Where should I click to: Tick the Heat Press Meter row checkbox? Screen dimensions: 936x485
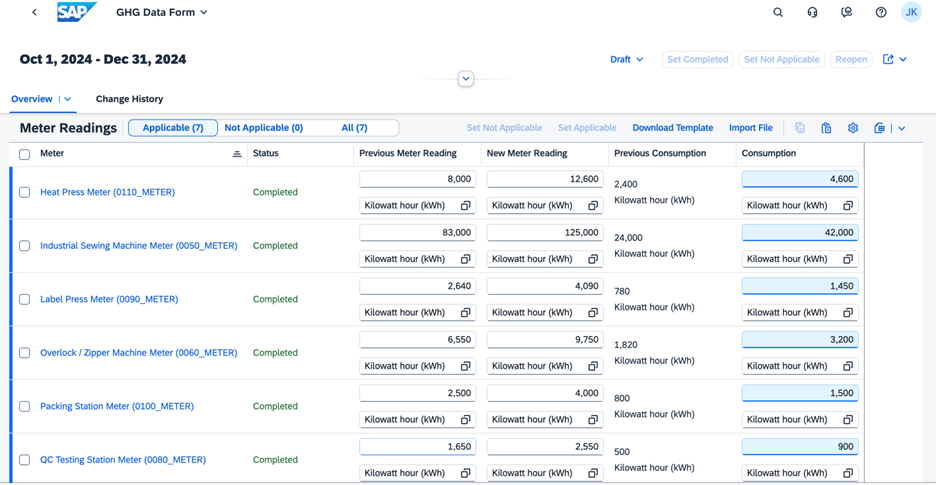click(25, 192)
